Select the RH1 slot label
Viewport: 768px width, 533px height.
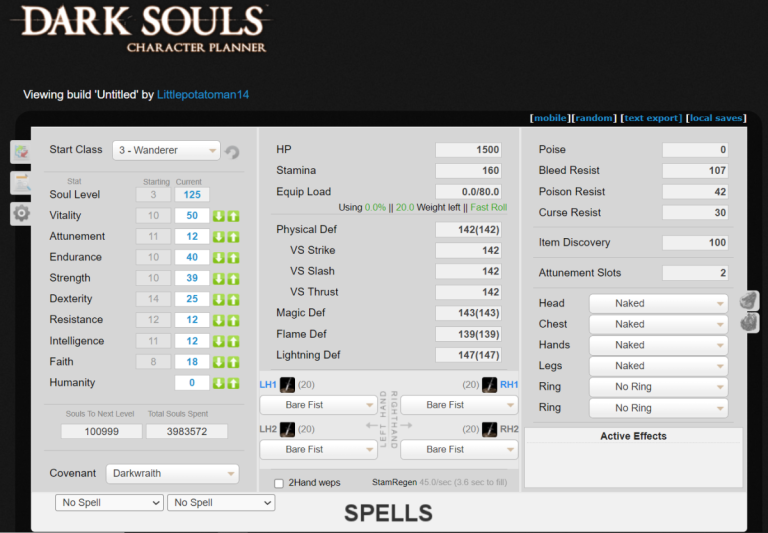tap(509, 385)
